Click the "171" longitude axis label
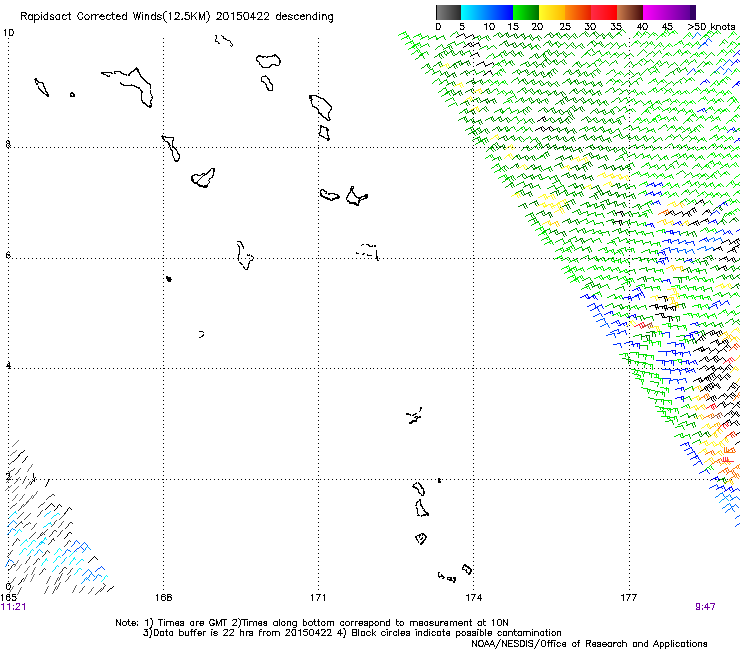The width and height of the screenshot is (740, 650). click(318, 598)
